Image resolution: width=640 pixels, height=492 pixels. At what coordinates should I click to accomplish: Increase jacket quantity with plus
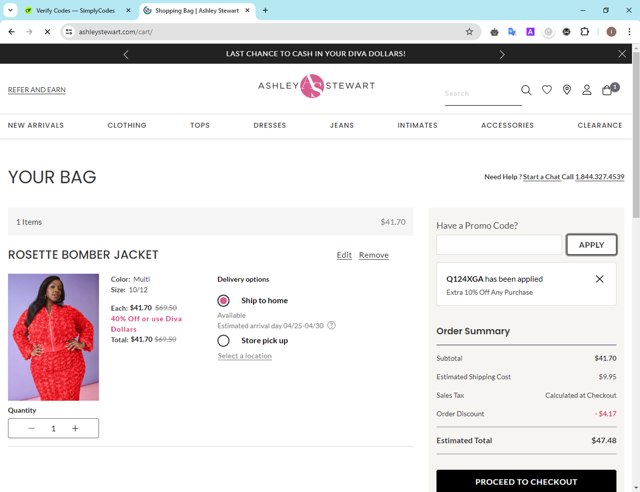click(x=75, y=428)
